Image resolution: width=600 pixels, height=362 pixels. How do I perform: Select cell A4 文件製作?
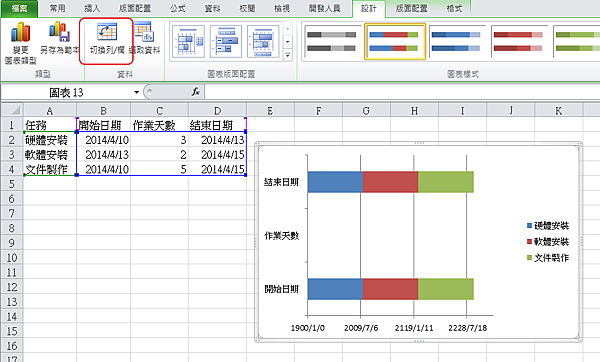point(50,169)
